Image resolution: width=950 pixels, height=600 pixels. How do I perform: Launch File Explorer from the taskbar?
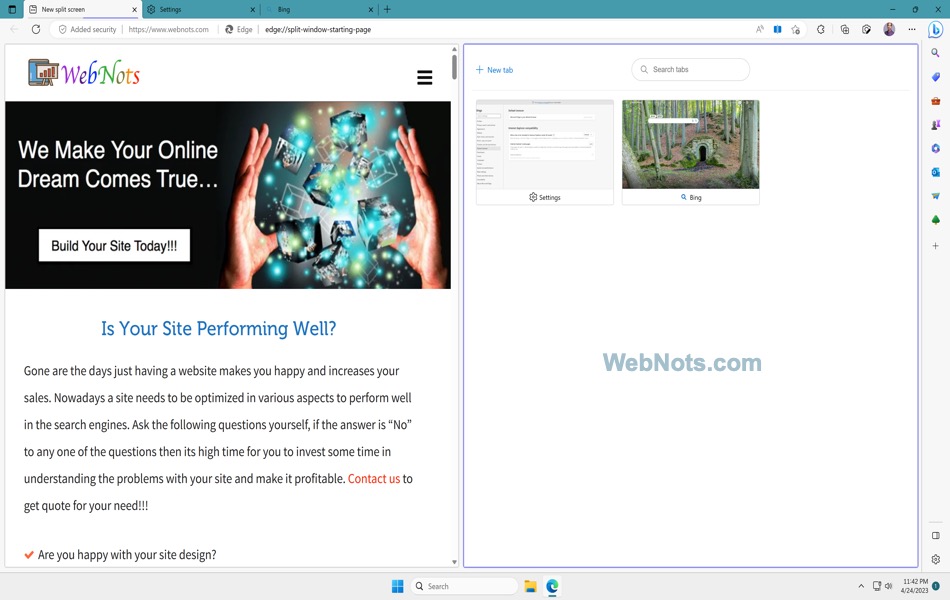pyautogui.click(x=530, y=586)
